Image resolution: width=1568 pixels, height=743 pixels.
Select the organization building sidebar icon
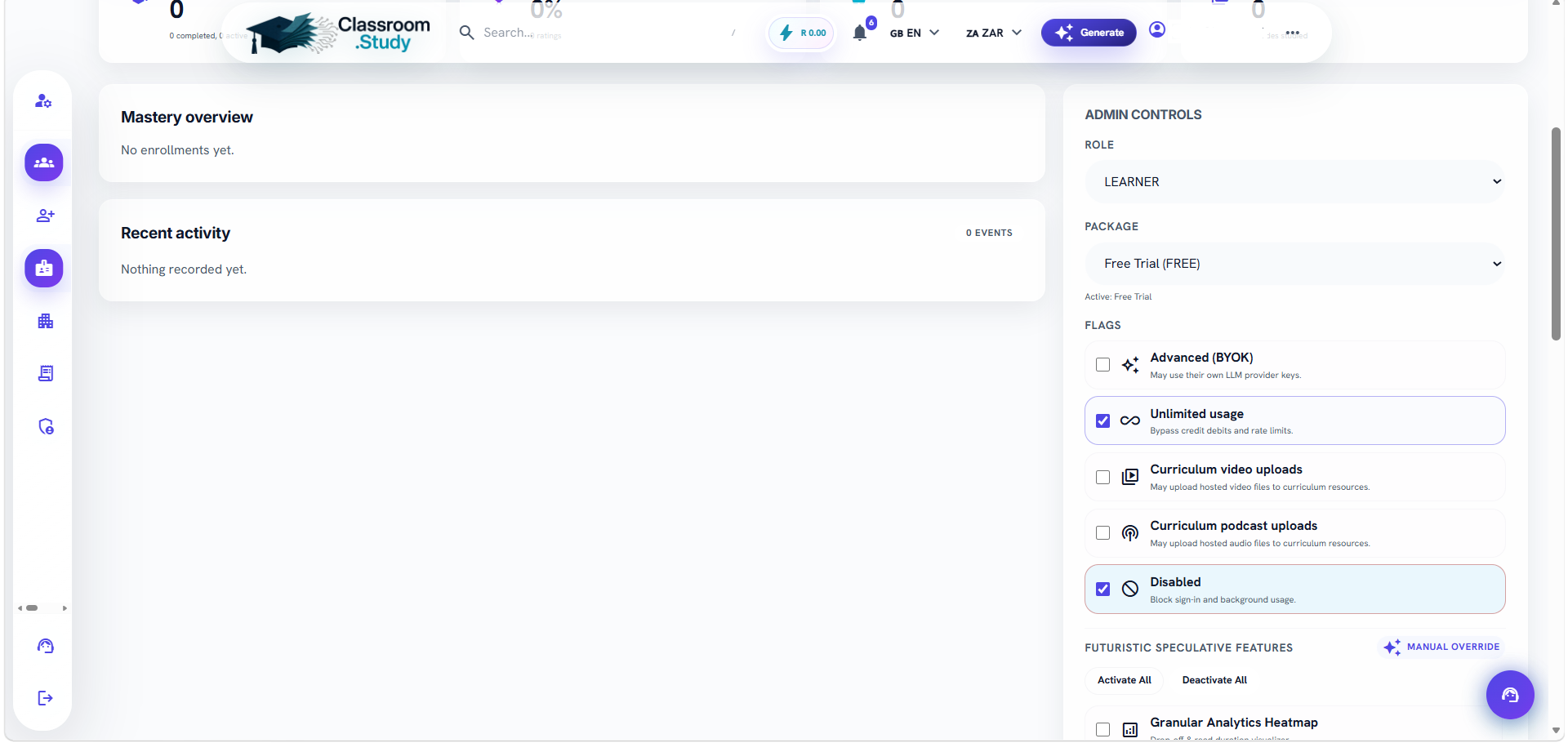click(x=45, y=321)
